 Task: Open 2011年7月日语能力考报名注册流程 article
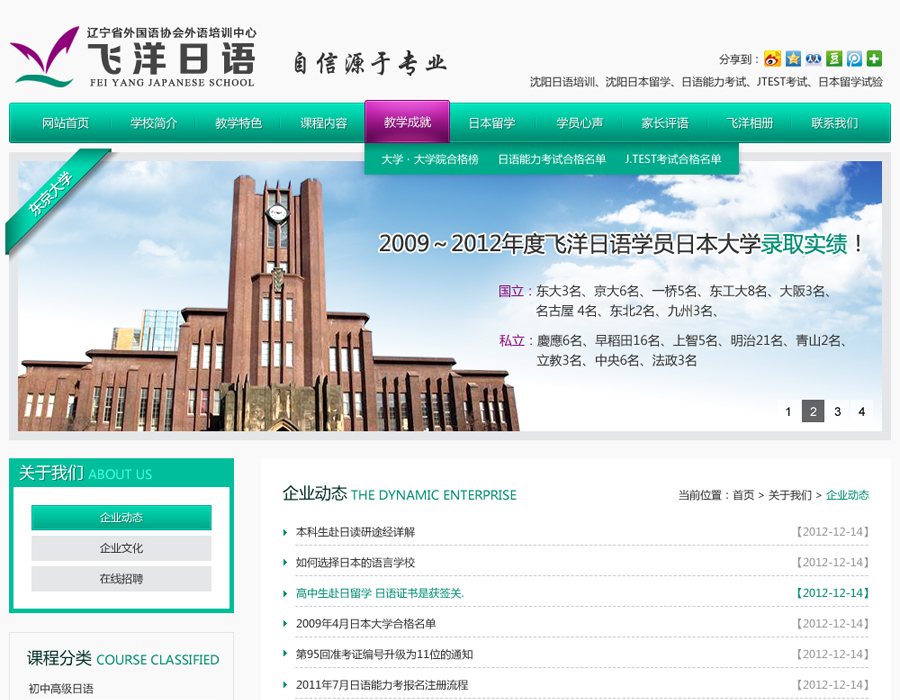point(382,685)
